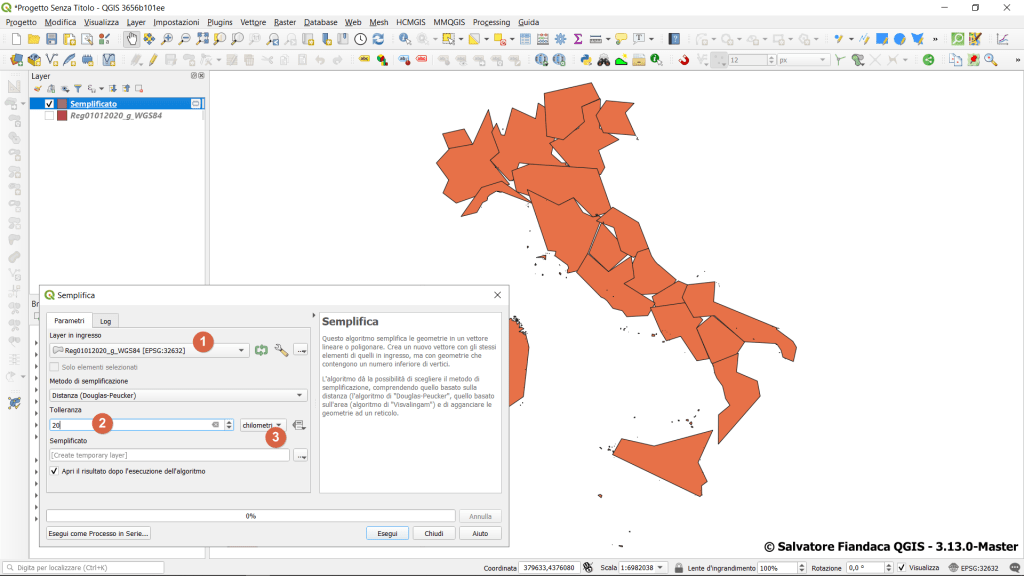This screenshot has height=576, width=1024.
Task: Click the Save Project floppy disk icon
Action: click(x=52, y=39)
